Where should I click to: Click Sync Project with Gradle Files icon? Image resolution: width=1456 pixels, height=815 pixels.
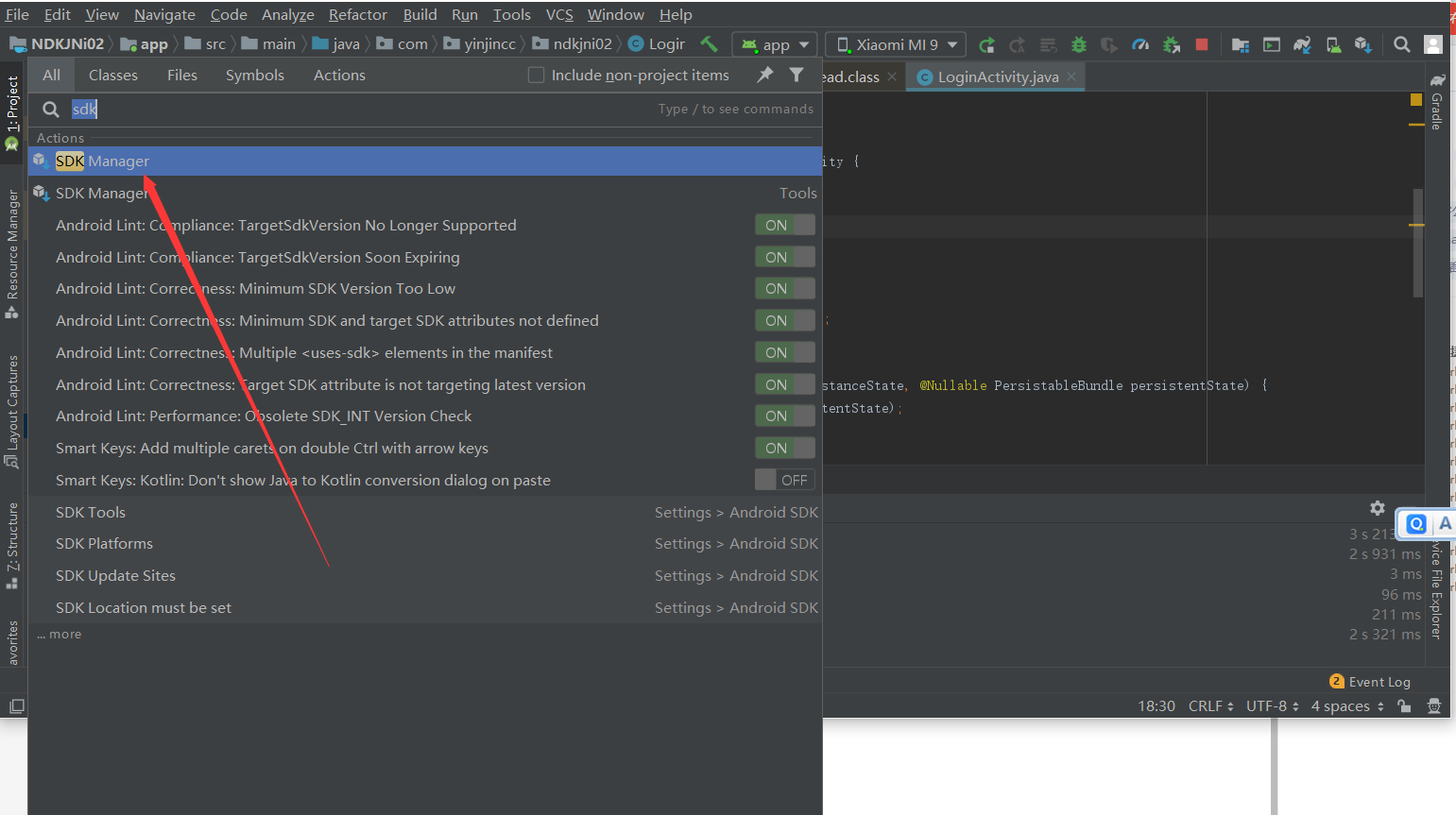click(1302, 44)
